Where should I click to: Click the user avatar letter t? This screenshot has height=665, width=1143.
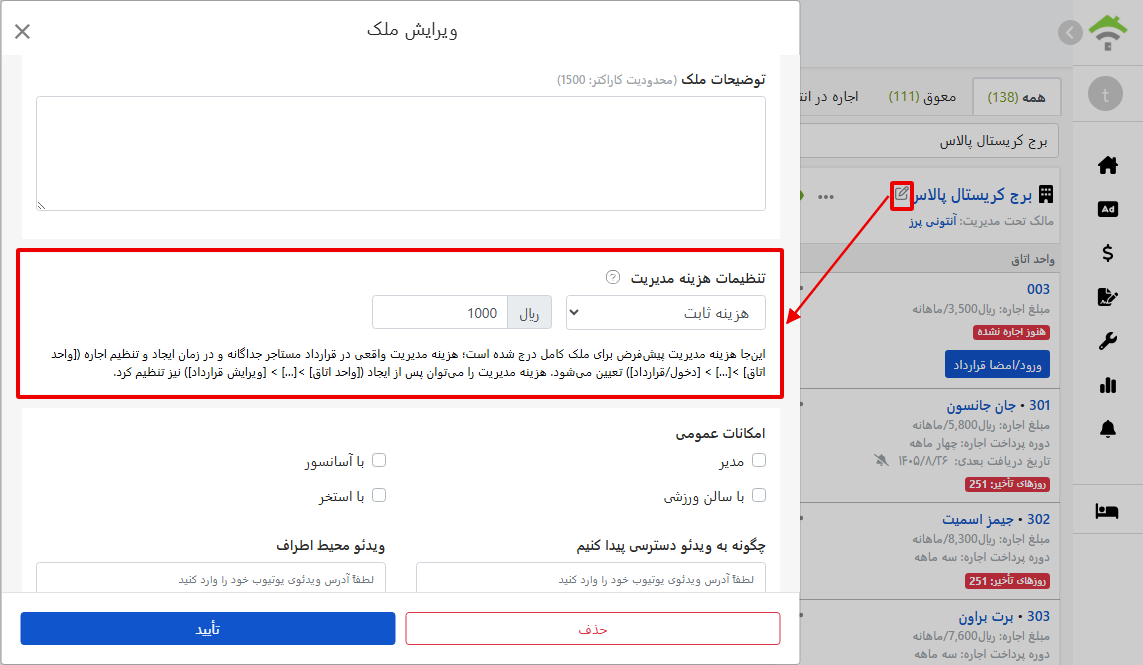point(1105,94)
